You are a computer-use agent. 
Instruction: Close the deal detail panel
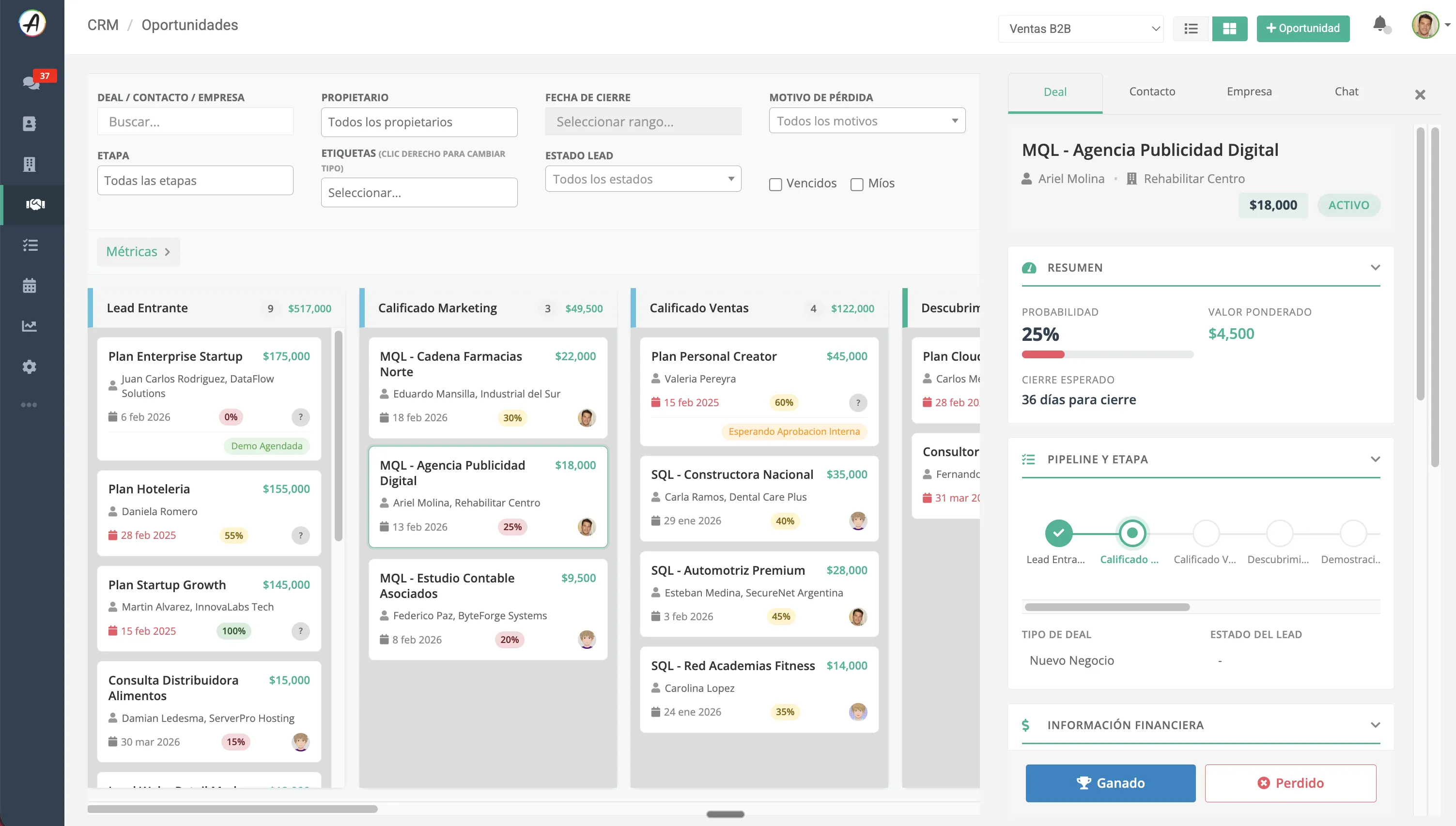pyautogui.click(x=1420, y=95)
